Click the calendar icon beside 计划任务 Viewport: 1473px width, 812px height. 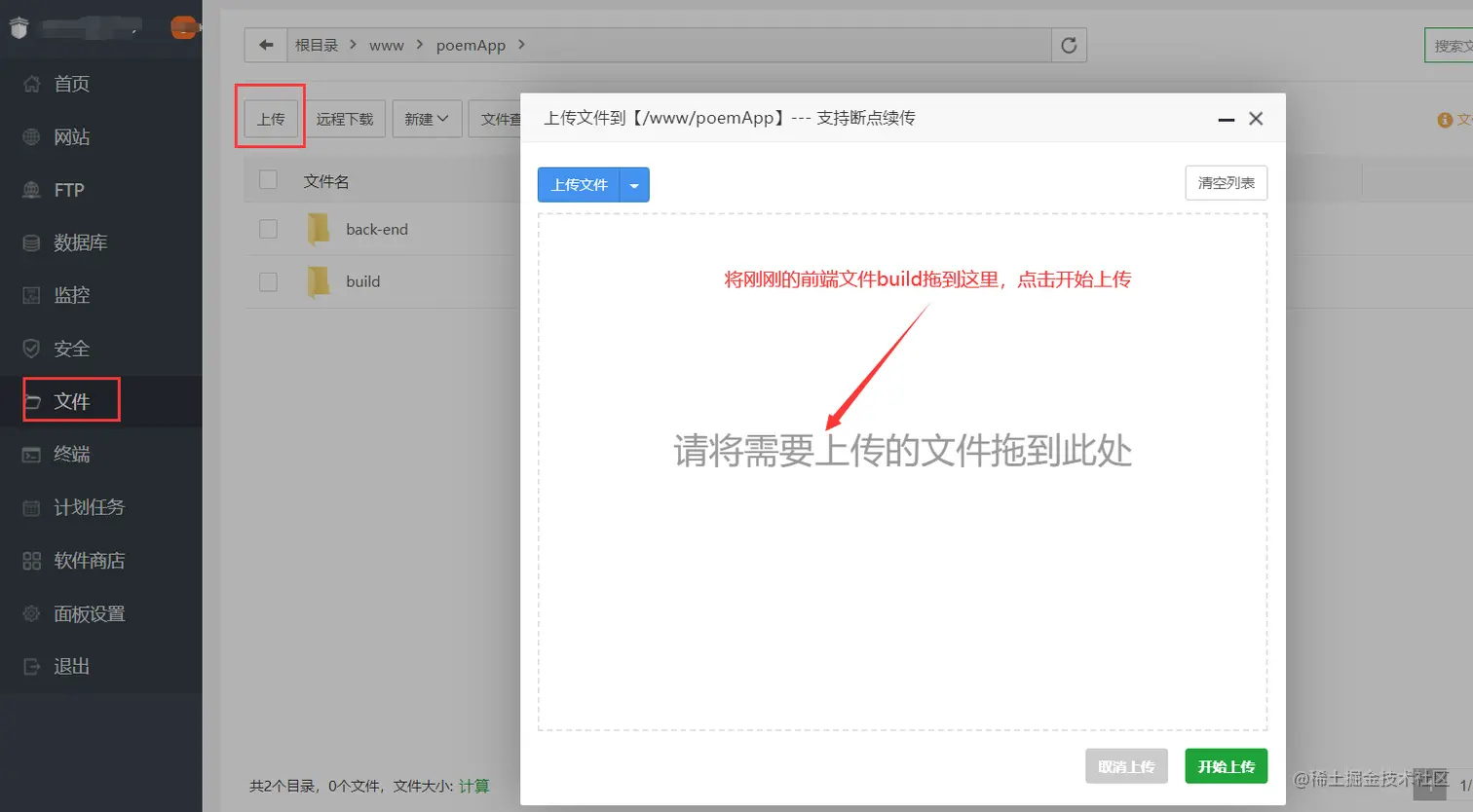pyautogui.click(x=31, y=507)
